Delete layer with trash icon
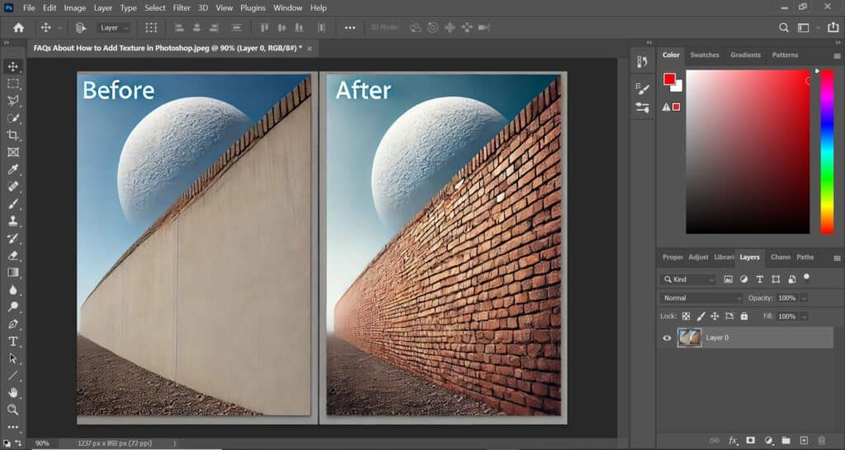845x450 pixels. click(x=821, y=440)
